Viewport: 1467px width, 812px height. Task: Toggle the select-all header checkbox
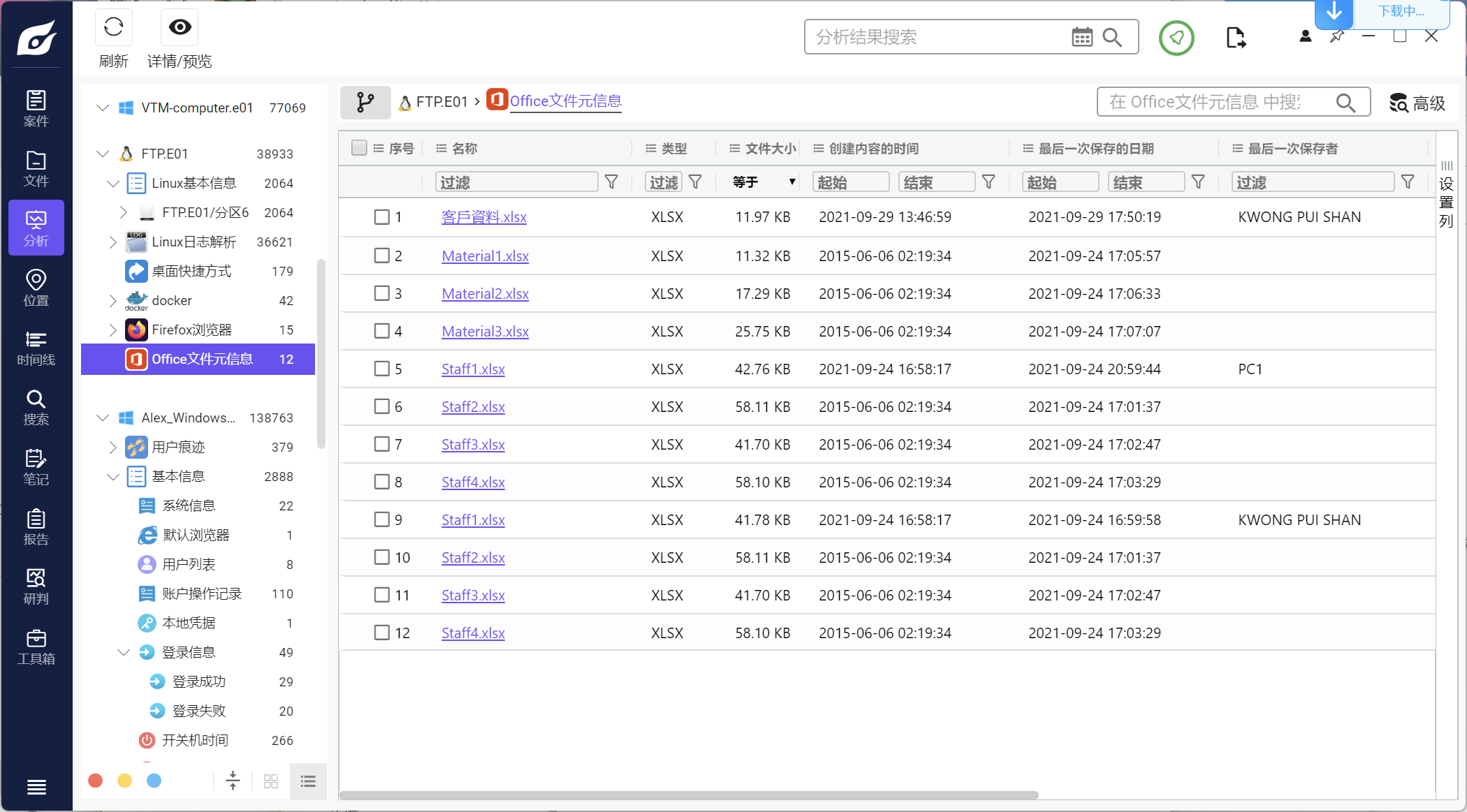(359, 148)
